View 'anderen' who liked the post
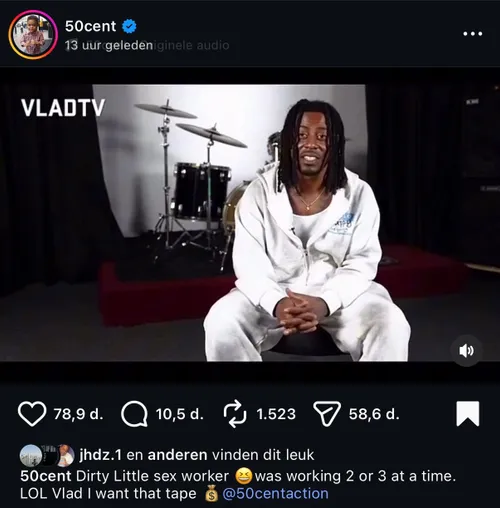Screen dimensions: 500x508 (x=177, y=455)
